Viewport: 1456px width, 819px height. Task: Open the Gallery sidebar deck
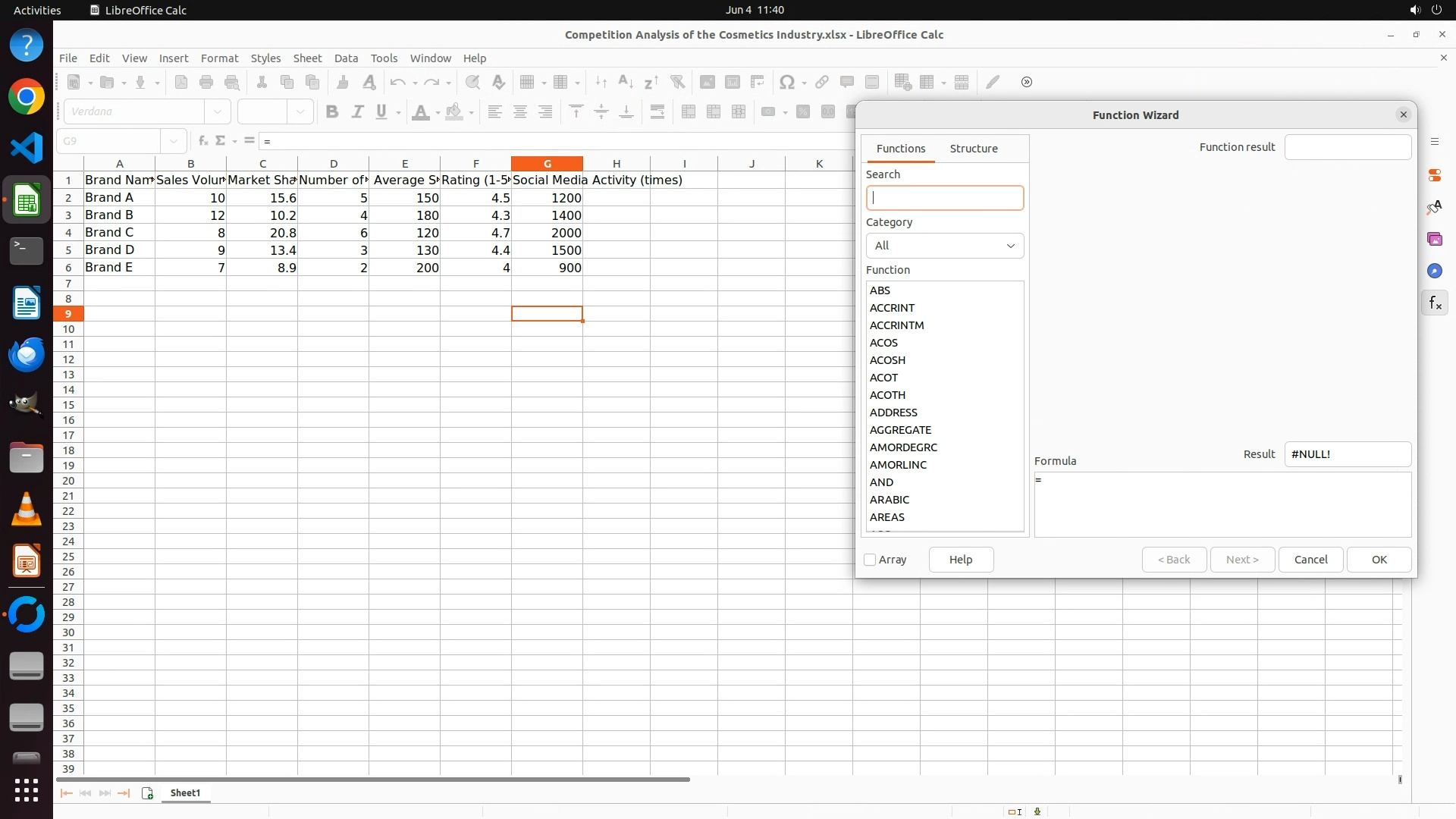pyautogui.click(x=1434, y=239)
